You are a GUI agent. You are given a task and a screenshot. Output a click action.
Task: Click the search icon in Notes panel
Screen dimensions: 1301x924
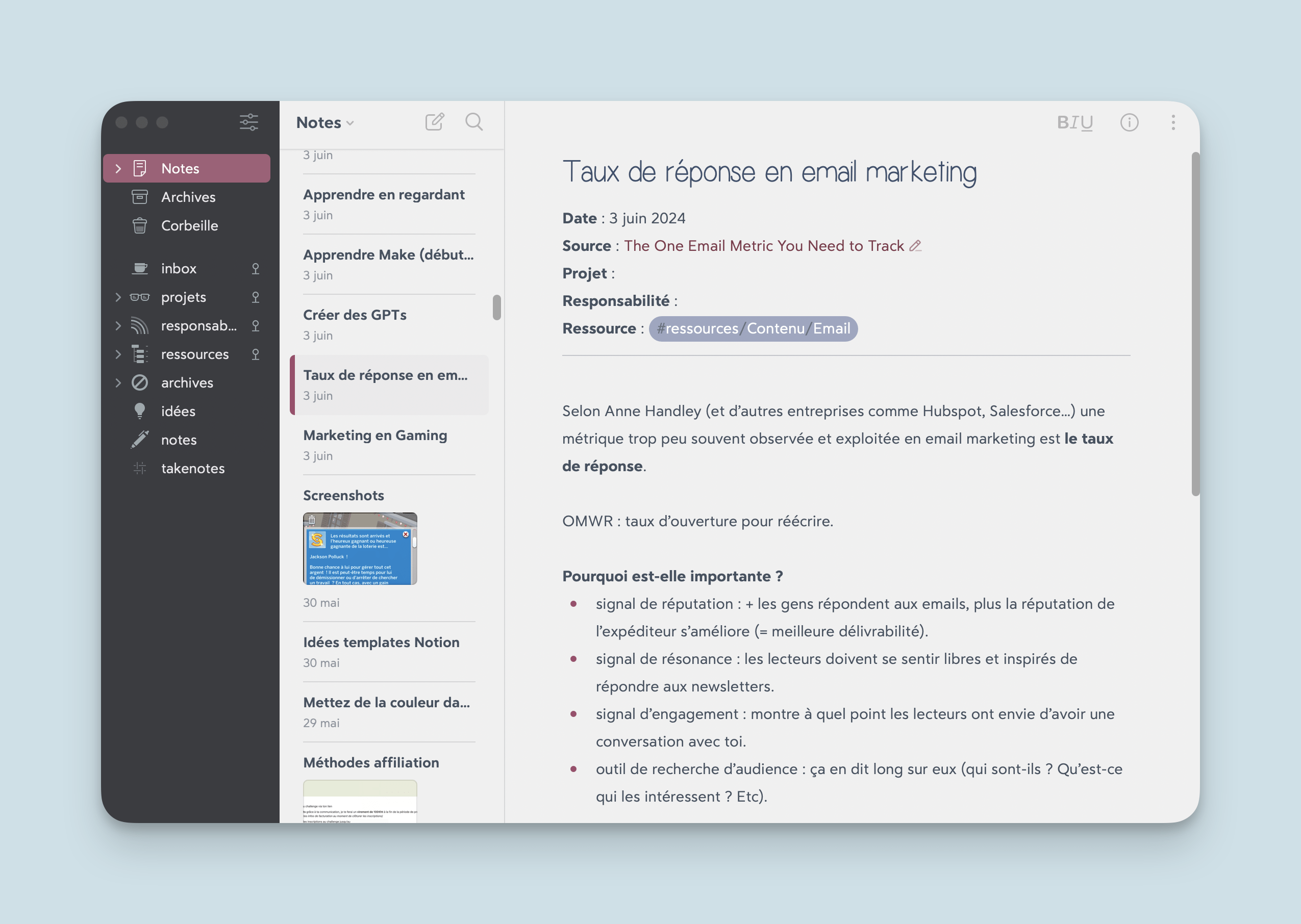(x=474, y=121)
